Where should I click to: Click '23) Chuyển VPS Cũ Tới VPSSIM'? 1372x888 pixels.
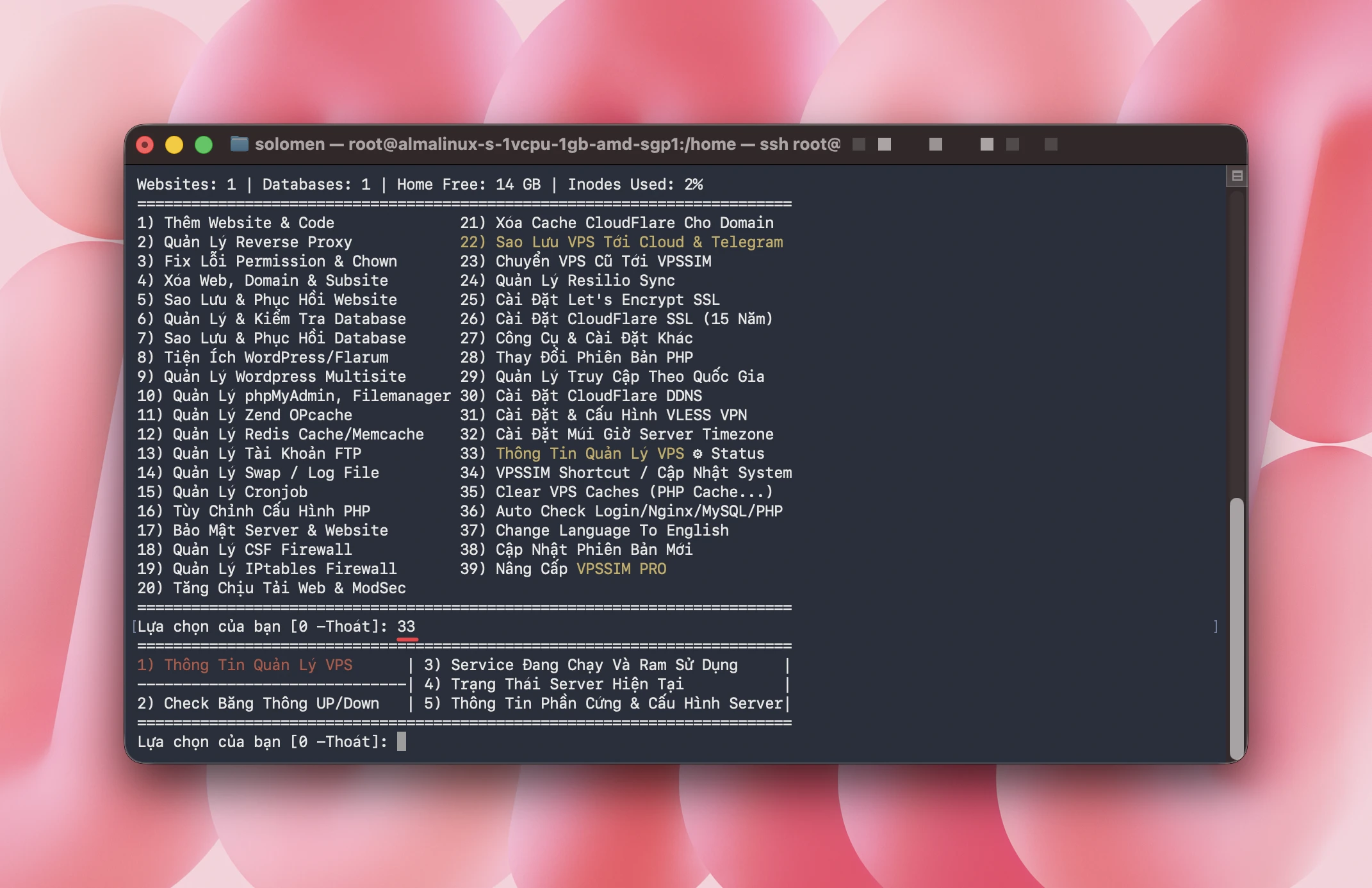(585, 261)
